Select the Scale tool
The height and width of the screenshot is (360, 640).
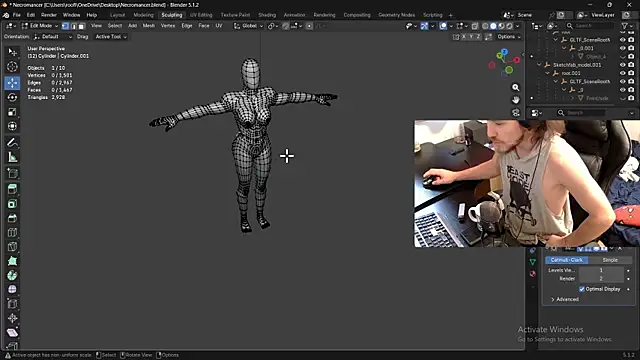coord(12,111)
